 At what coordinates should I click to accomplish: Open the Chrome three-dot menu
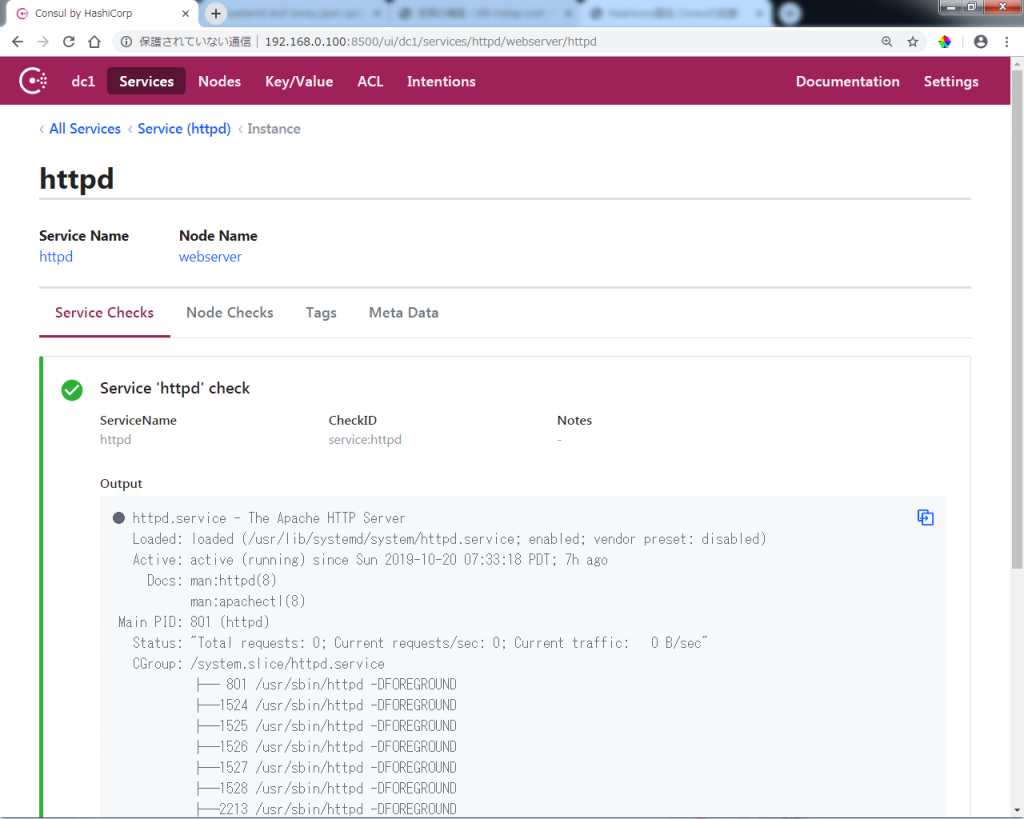[x=1006, y=42]
